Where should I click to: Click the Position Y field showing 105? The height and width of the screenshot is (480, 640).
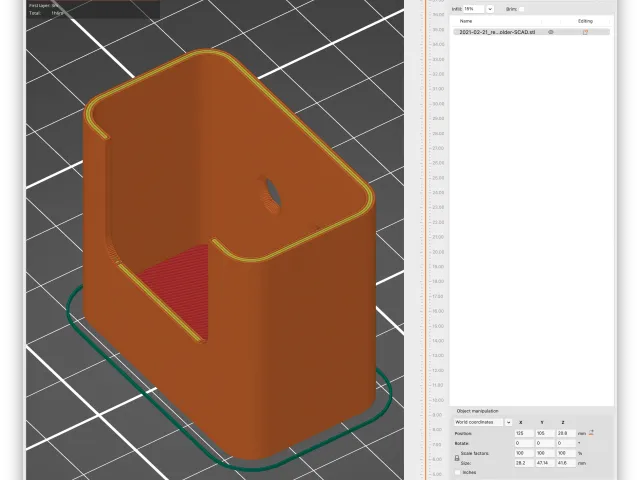(x=545, y=433)
